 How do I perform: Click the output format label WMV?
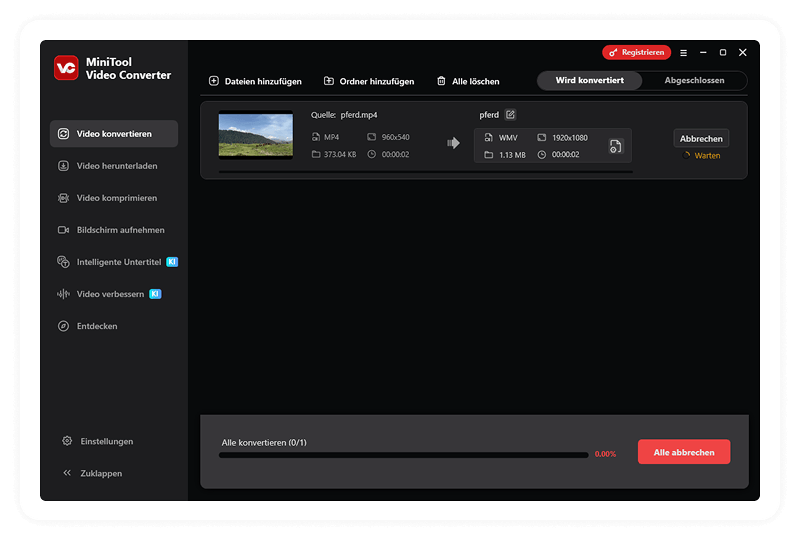point(508,138)
